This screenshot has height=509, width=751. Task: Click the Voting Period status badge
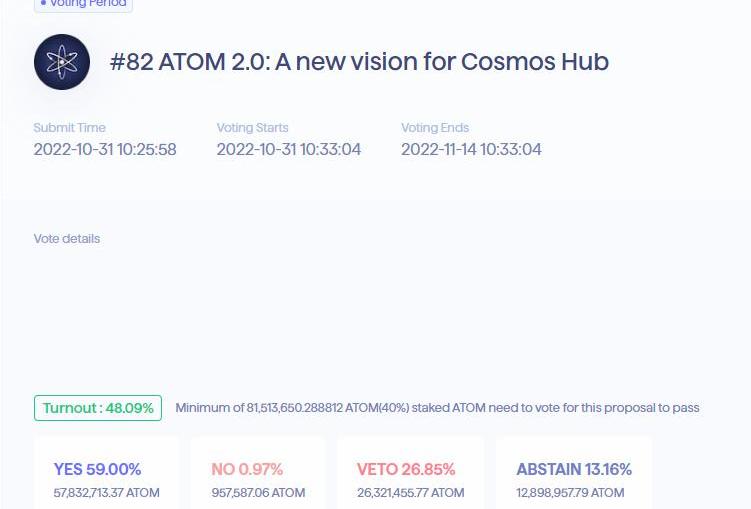83,4
